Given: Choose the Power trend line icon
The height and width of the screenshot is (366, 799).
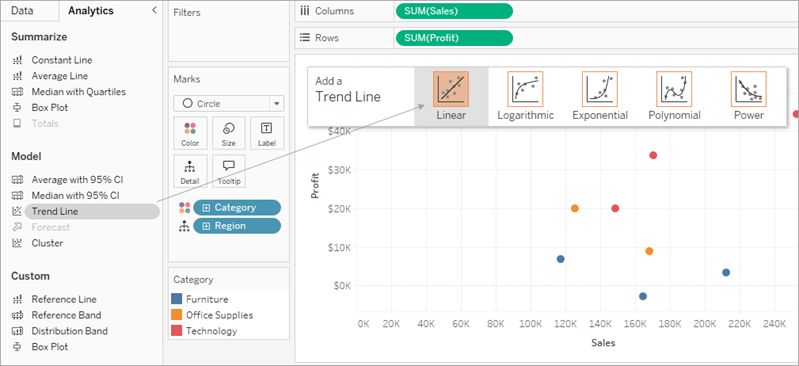Looking at the screenshot, I should [748, 89].
